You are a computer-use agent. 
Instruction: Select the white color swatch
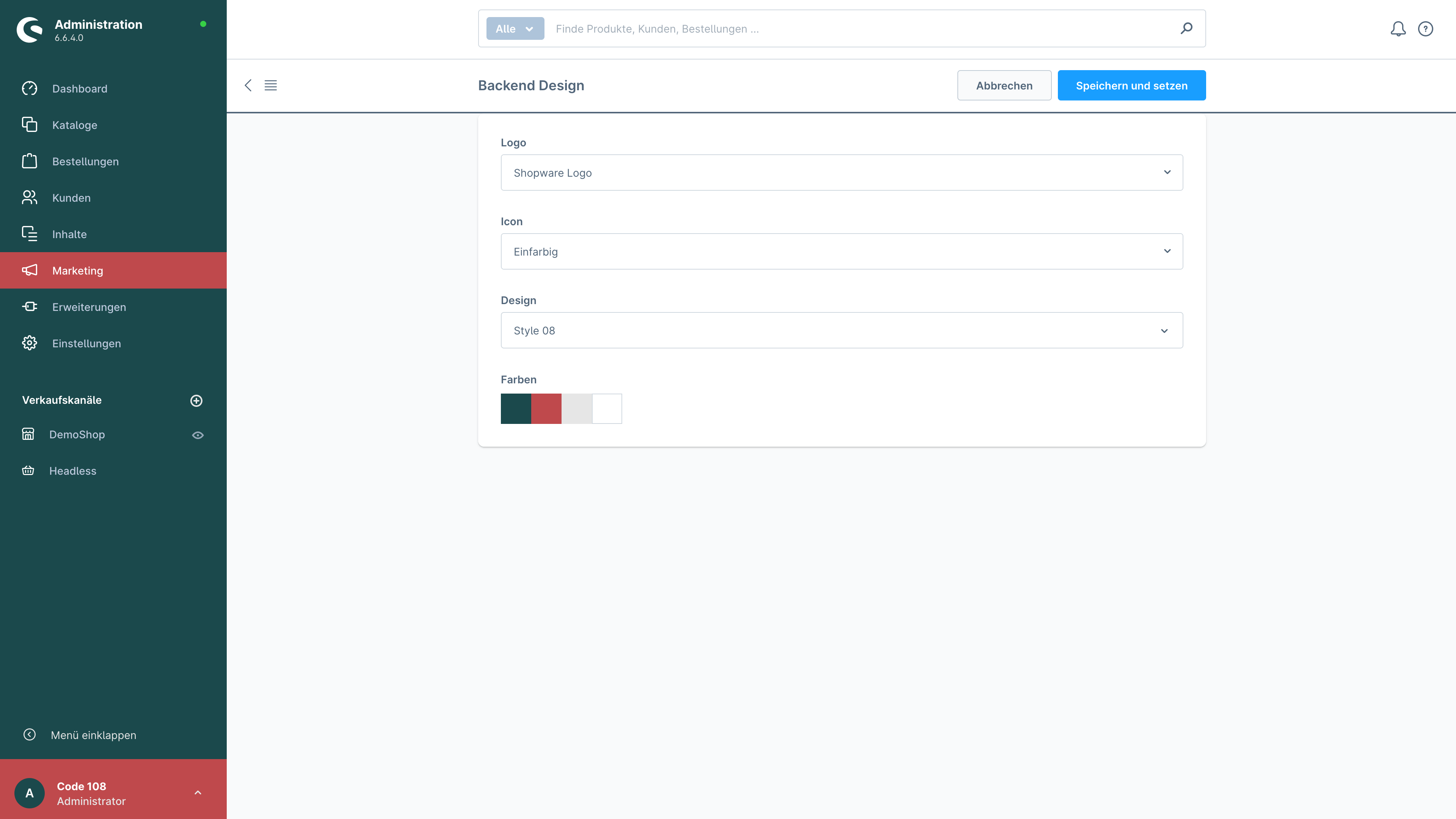point(607,409)
